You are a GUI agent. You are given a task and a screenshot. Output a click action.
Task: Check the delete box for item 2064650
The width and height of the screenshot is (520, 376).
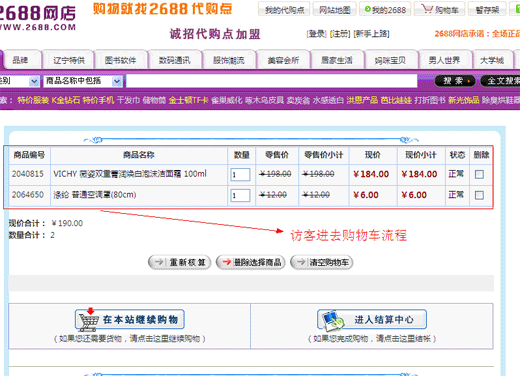(x=479, y=195)
